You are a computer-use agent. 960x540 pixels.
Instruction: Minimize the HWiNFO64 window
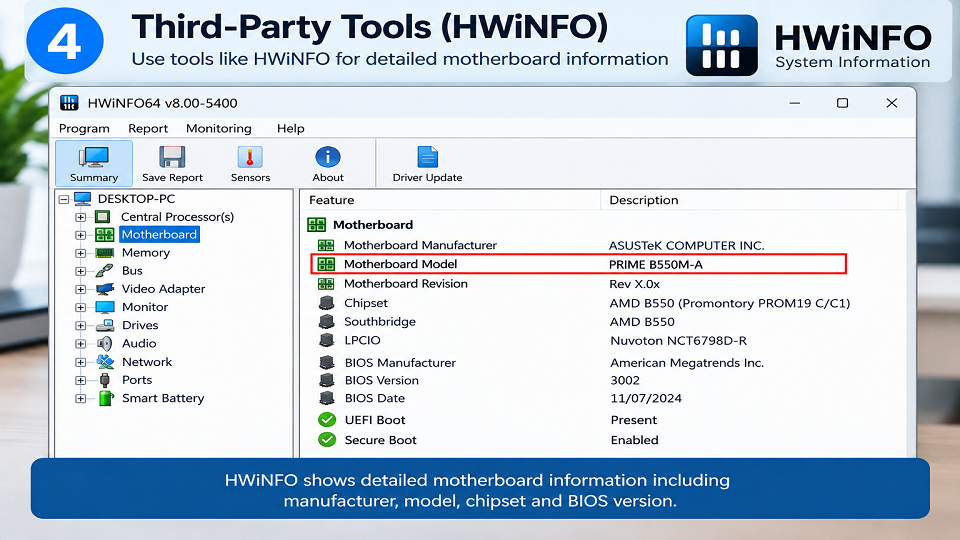795,103
